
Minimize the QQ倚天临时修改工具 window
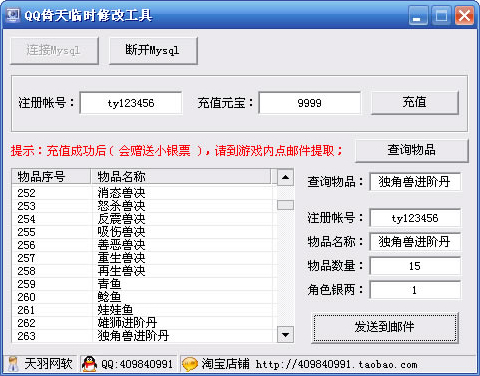(x=418, y=16)
